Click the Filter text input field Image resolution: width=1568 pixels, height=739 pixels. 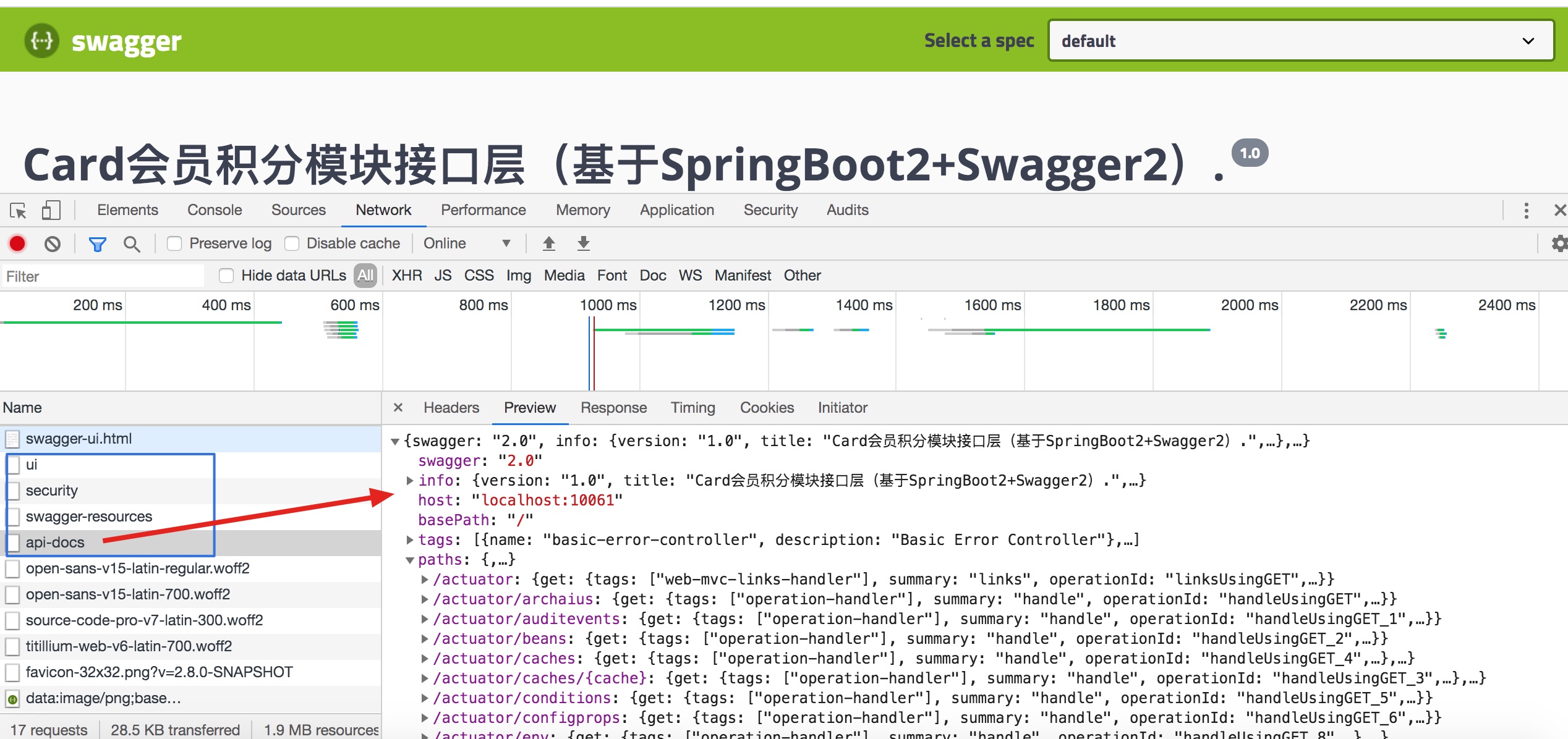(102, 276)
